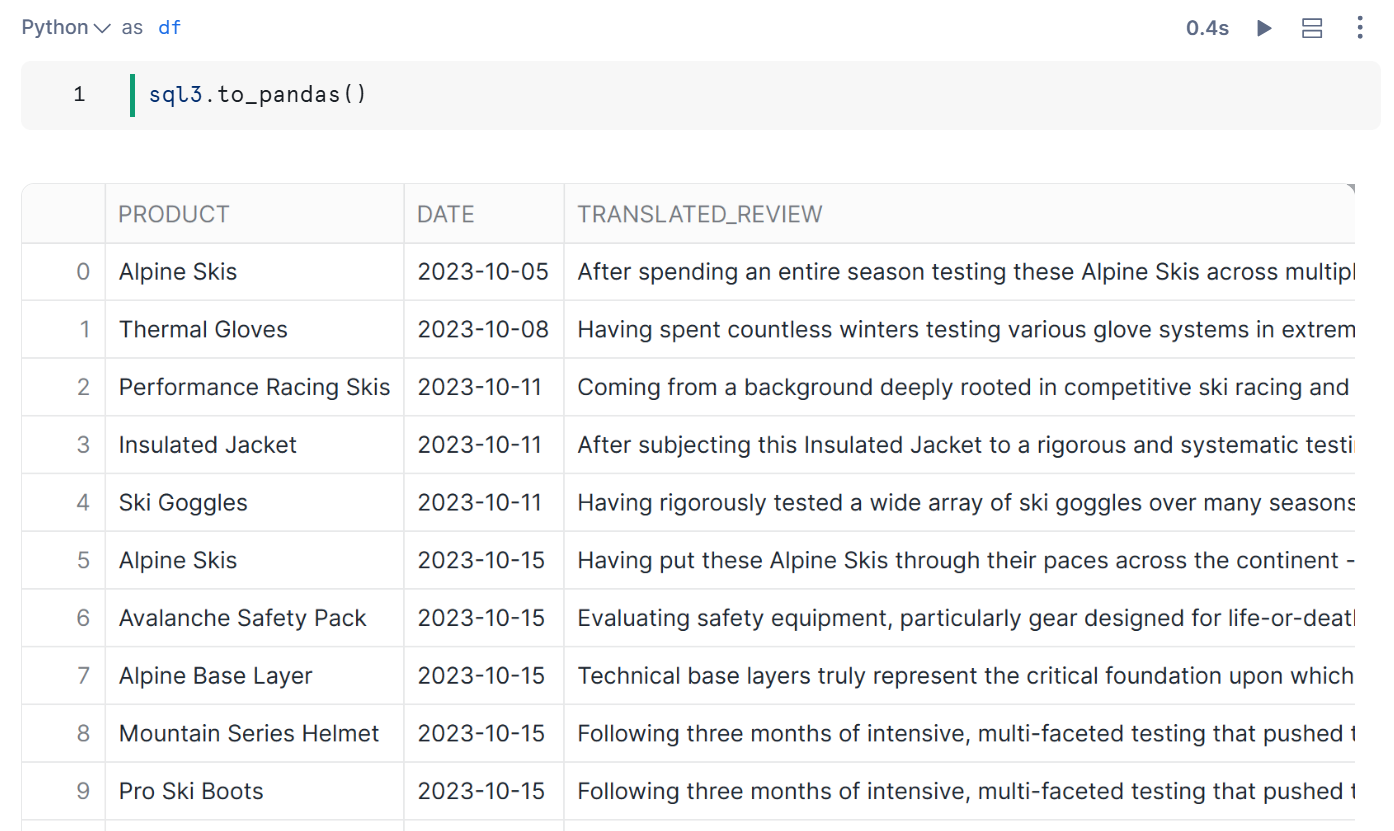Click the Pro Ski Boots product cell

[x=191, y=792]
